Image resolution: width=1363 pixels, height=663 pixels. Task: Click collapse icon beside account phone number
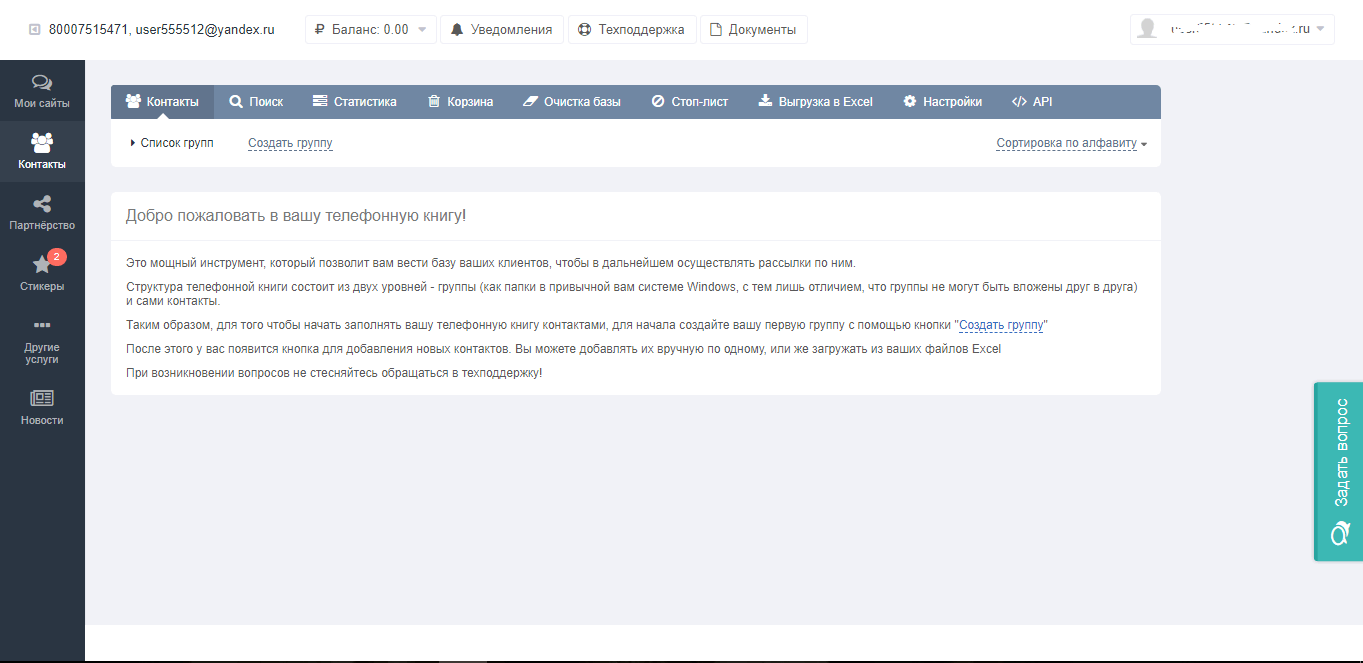[x=35, y=30]
